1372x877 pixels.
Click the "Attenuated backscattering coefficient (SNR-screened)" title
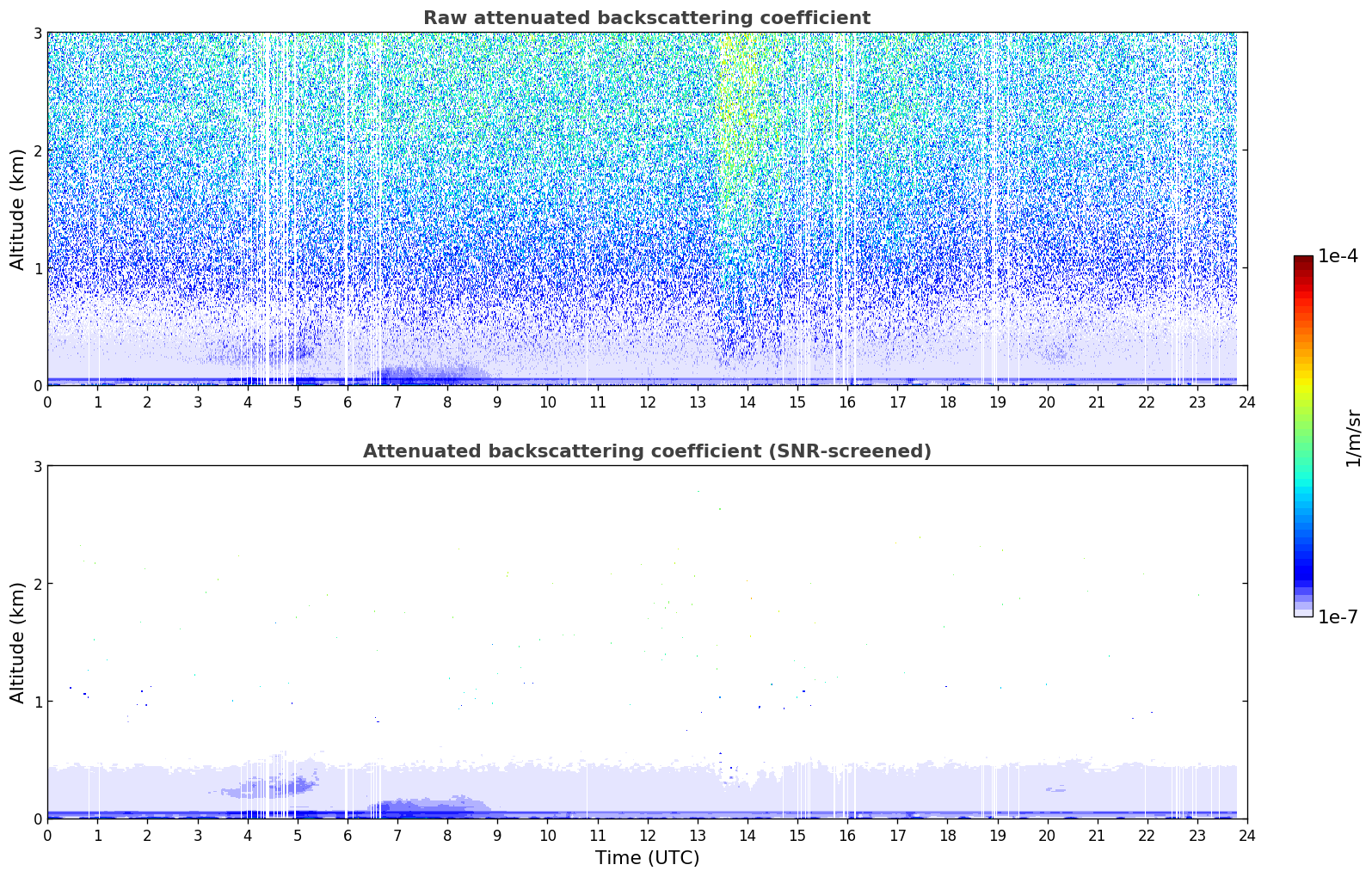[x=647, y=451]
